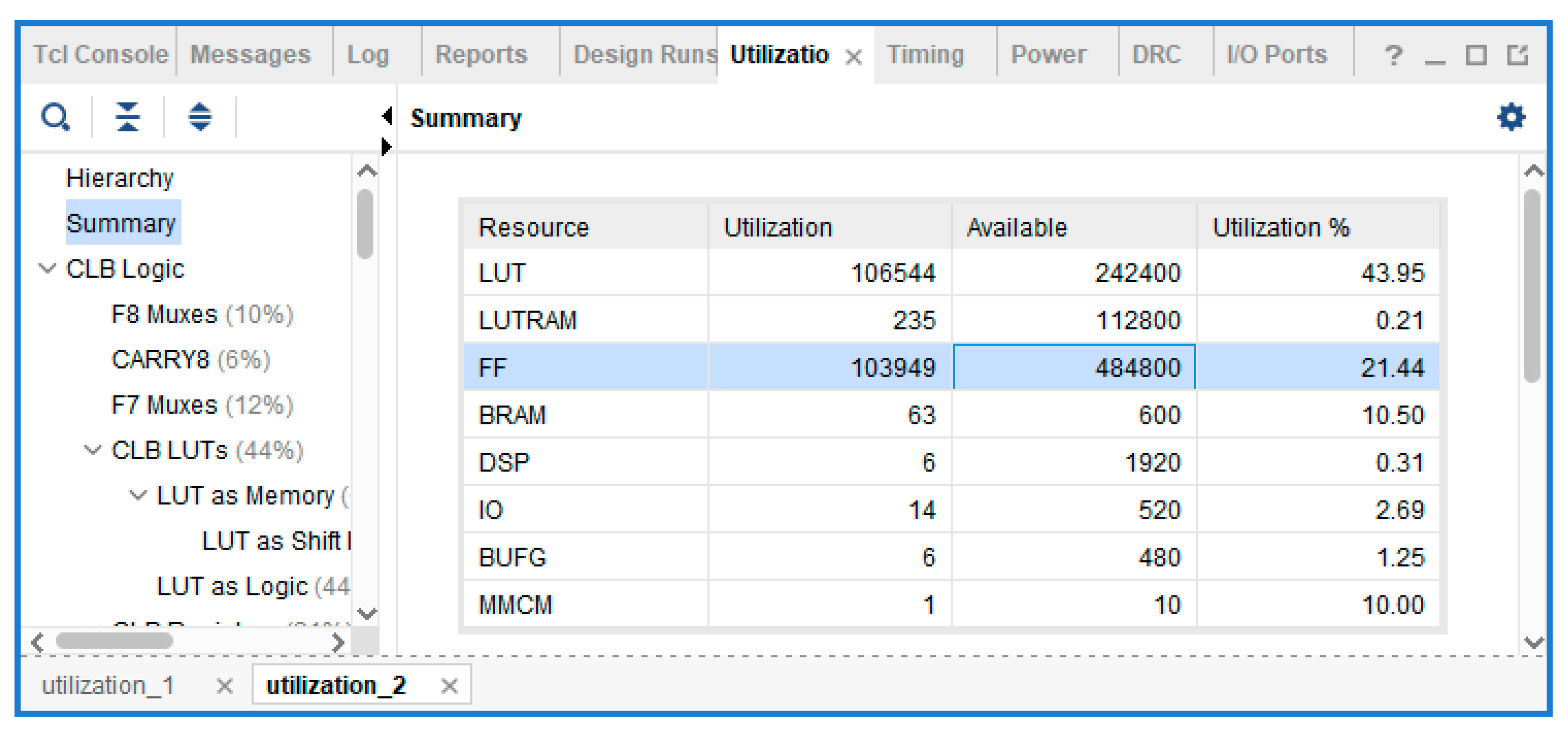
Task: Close the utilization_1 report tab
Action: click(x=225, y=686)
